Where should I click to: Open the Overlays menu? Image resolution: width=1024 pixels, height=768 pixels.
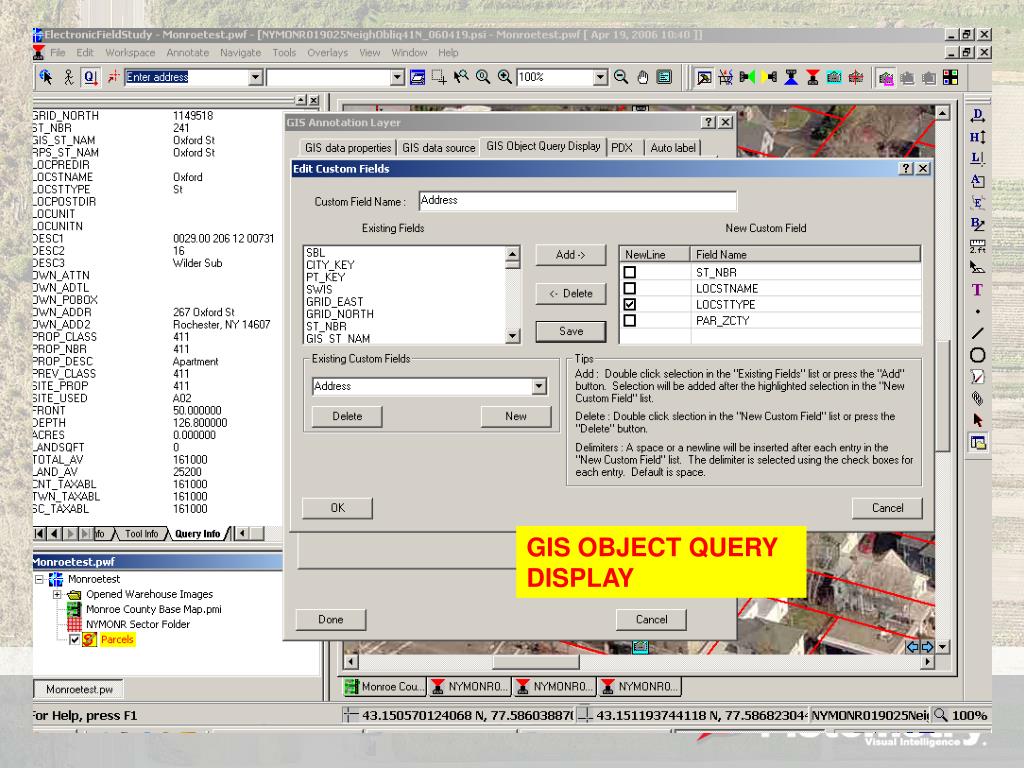(328, 53)
